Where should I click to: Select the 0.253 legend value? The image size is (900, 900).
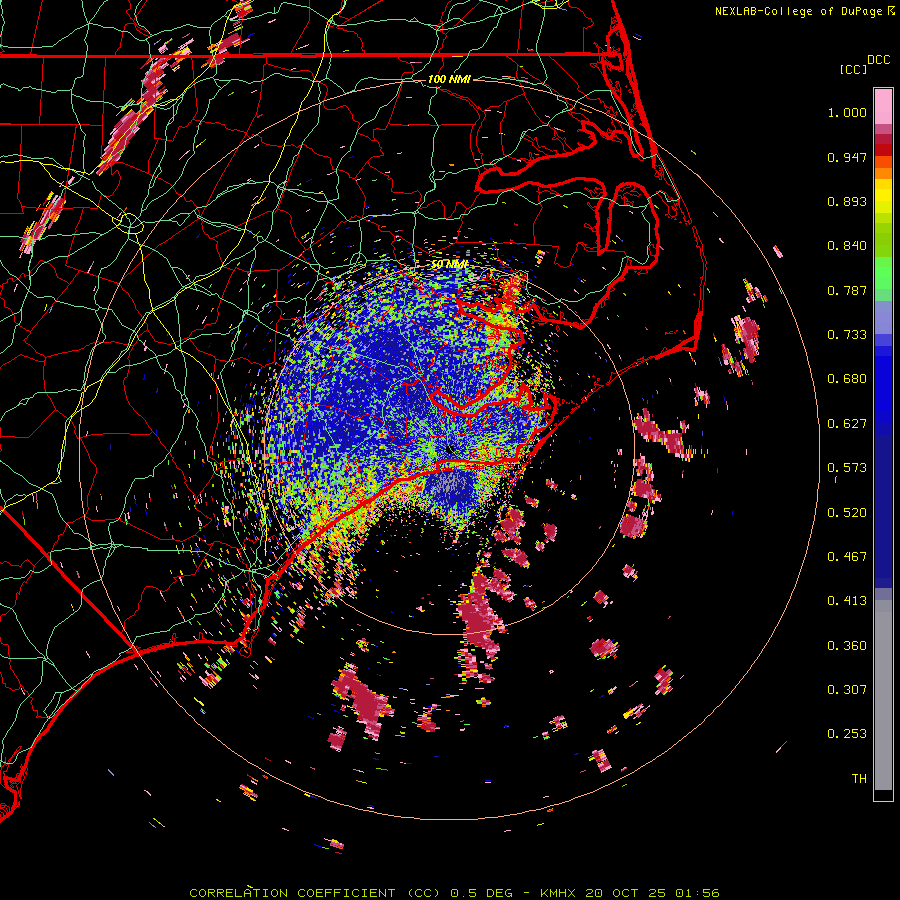847,734
